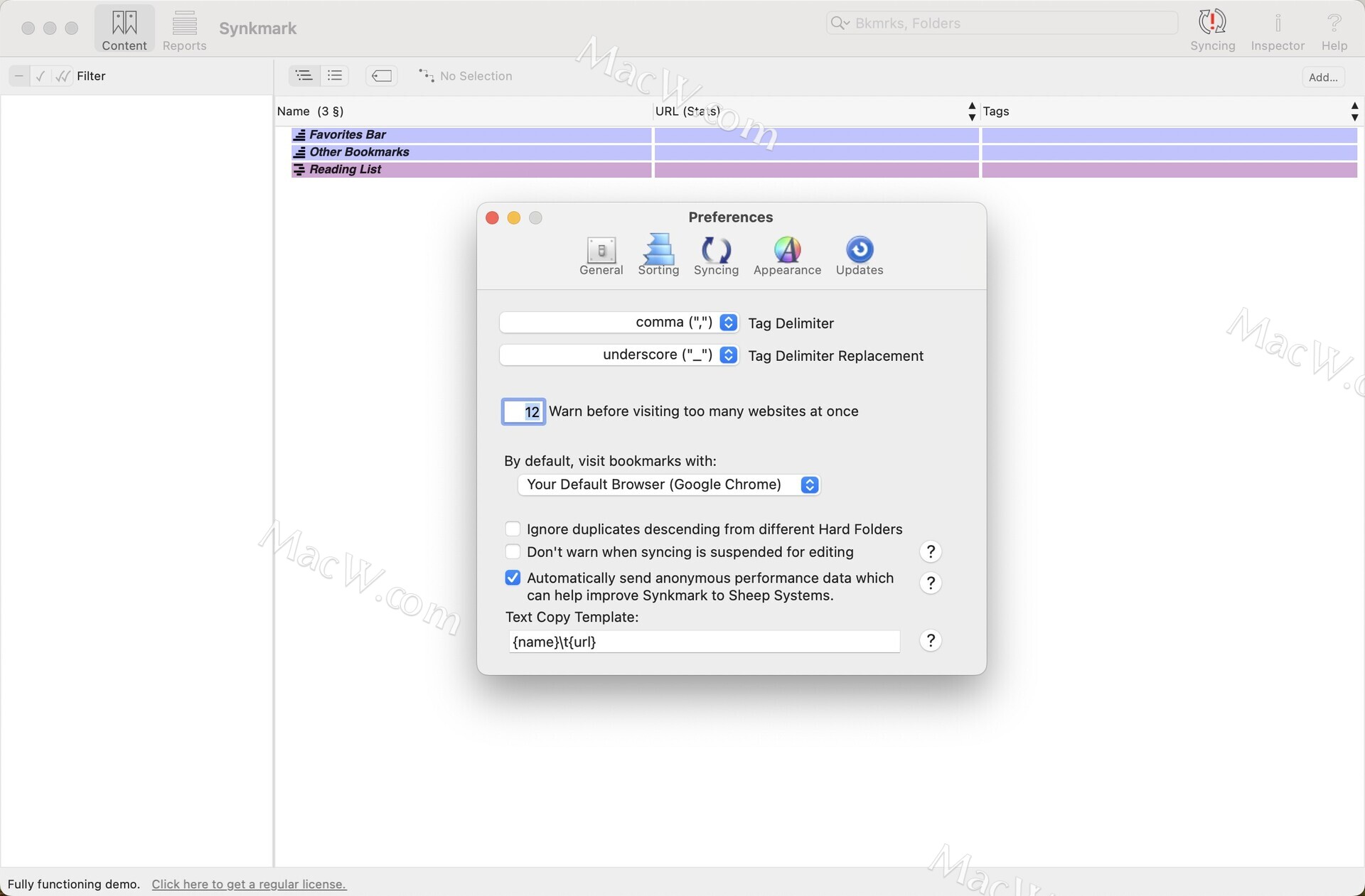Viewport: 1365px width, 896px height.
Task: Open the Tag Delimiter Replacement dropdown
Action: [619, 355]
